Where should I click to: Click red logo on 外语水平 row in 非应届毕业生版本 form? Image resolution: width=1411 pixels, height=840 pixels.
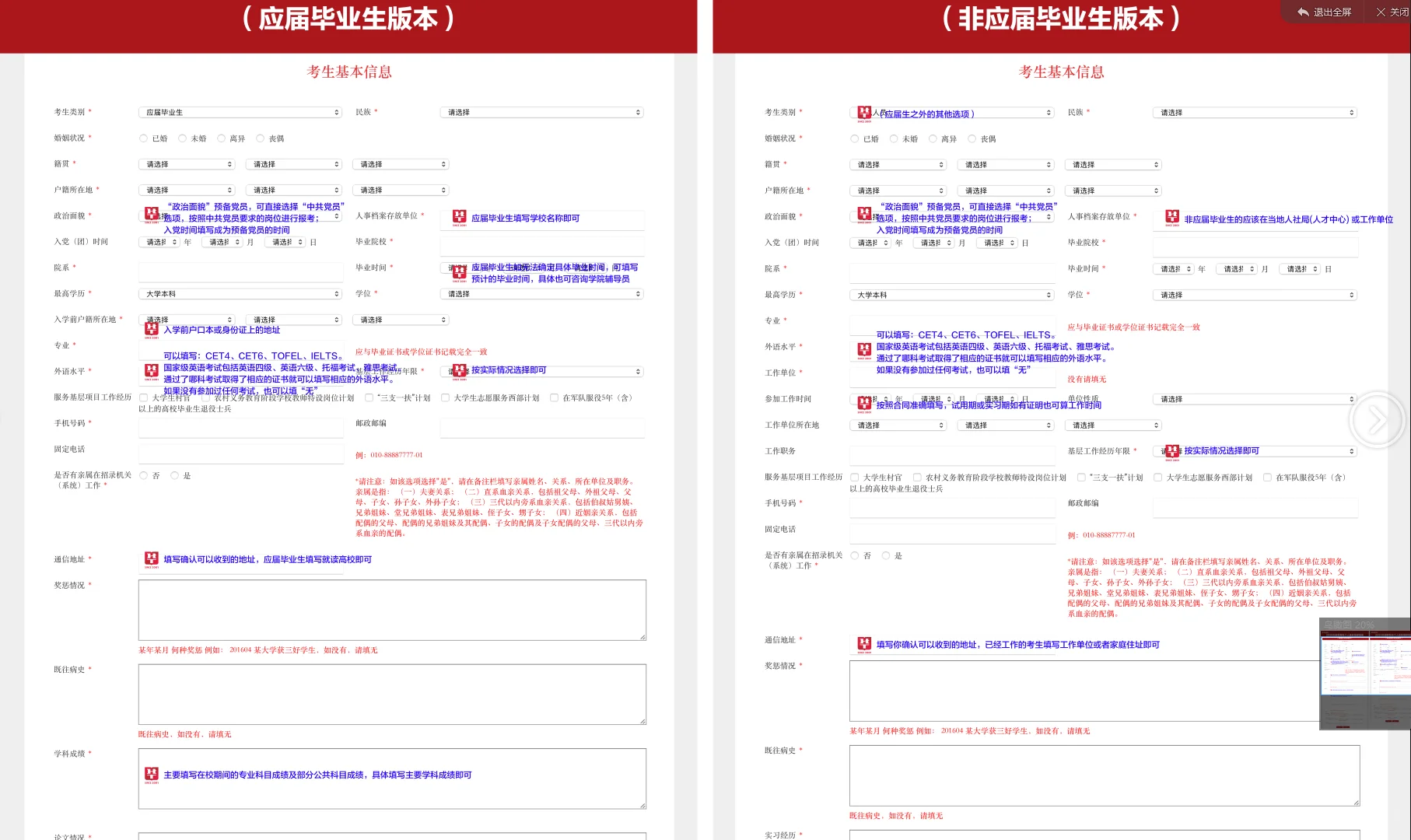pos(864,352)
